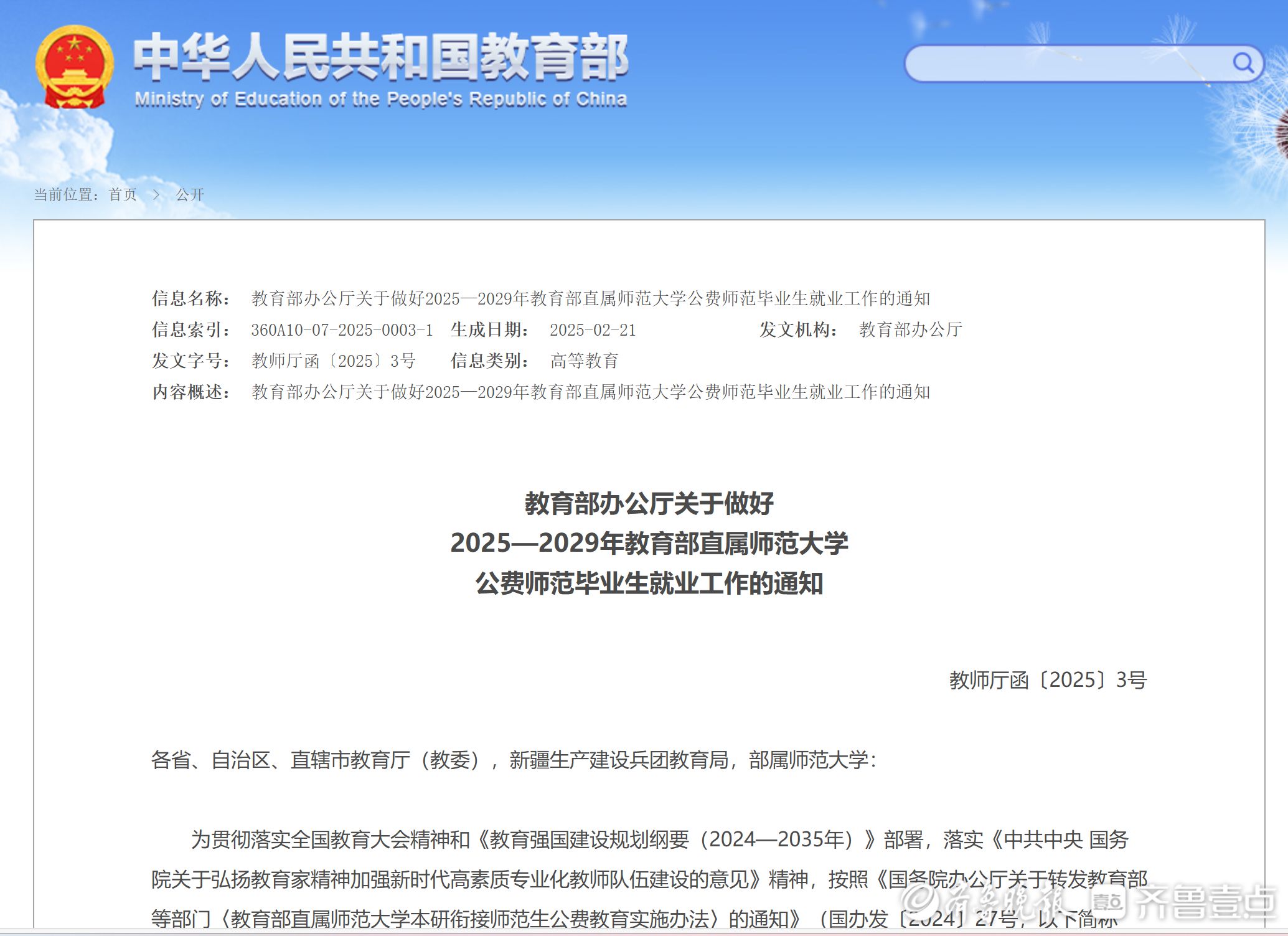Click the 发文字号 value in info table
The image size is (1288, 936).
tap(333, 361)
